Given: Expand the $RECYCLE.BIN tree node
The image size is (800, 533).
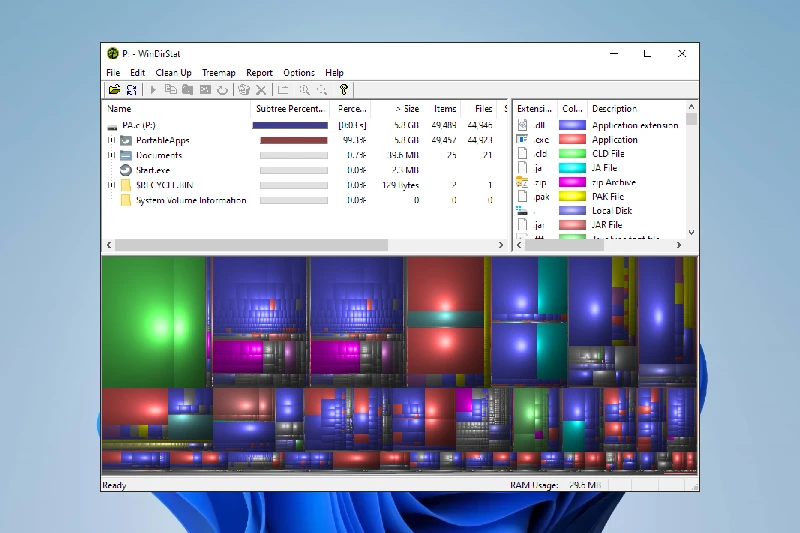Looking at the screenshot, I should click(x=111, y=185).
